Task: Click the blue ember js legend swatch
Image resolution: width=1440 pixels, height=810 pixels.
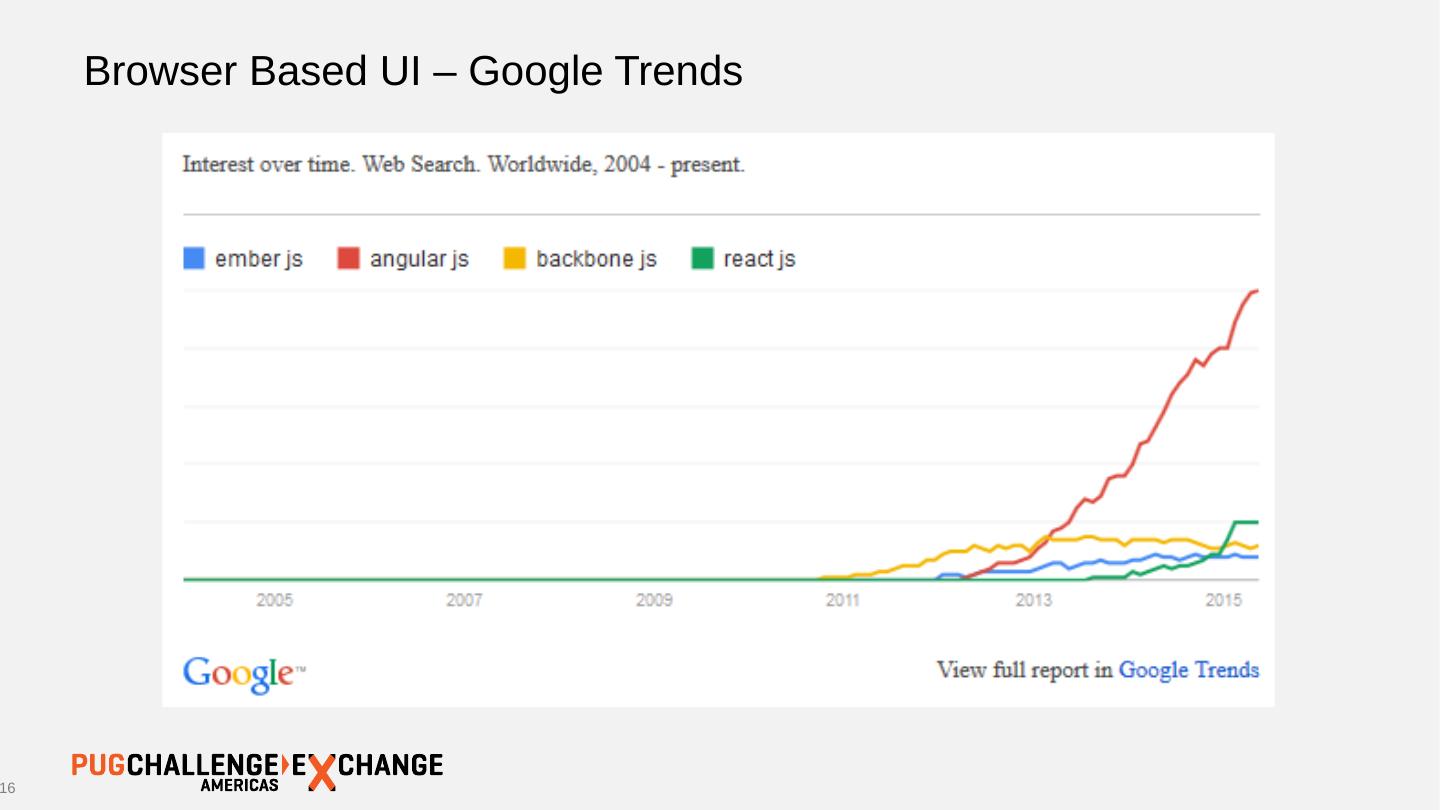Action: (194, 259)
